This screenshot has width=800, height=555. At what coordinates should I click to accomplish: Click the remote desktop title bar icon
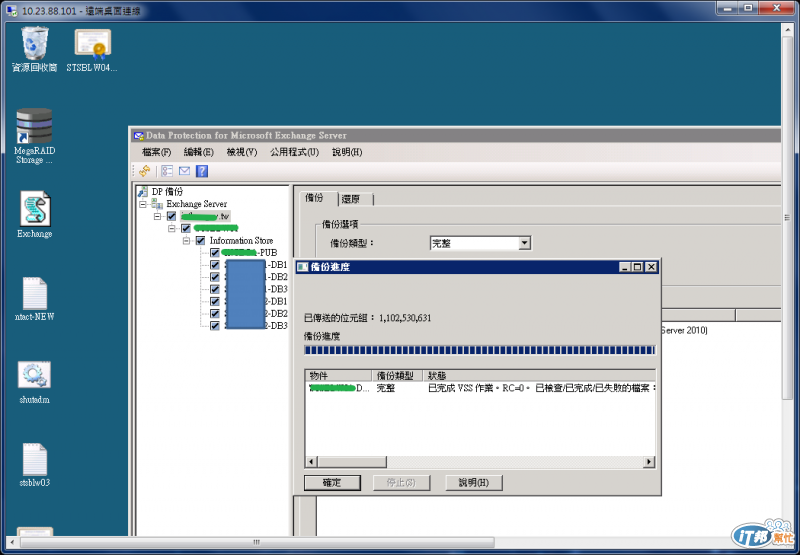pos(11,10)
